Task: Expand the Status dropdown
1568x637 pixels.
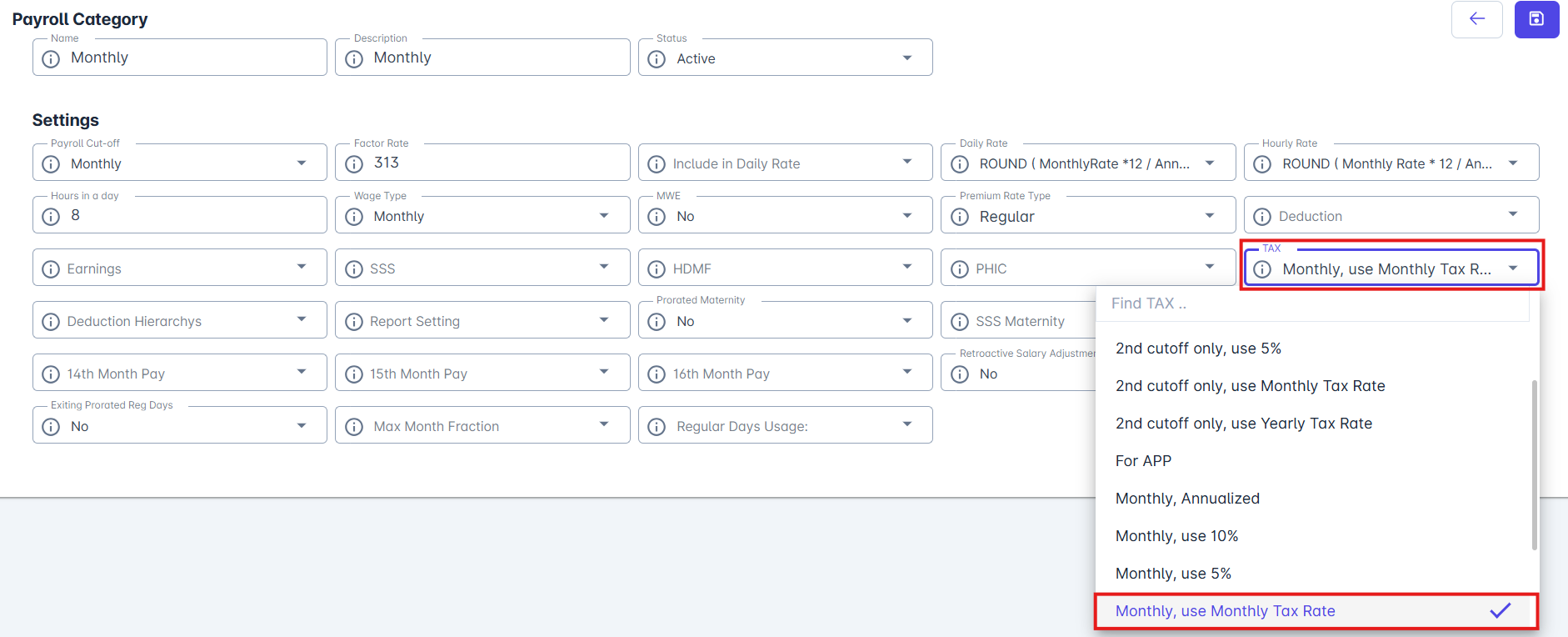Action: tap(906, 58)
